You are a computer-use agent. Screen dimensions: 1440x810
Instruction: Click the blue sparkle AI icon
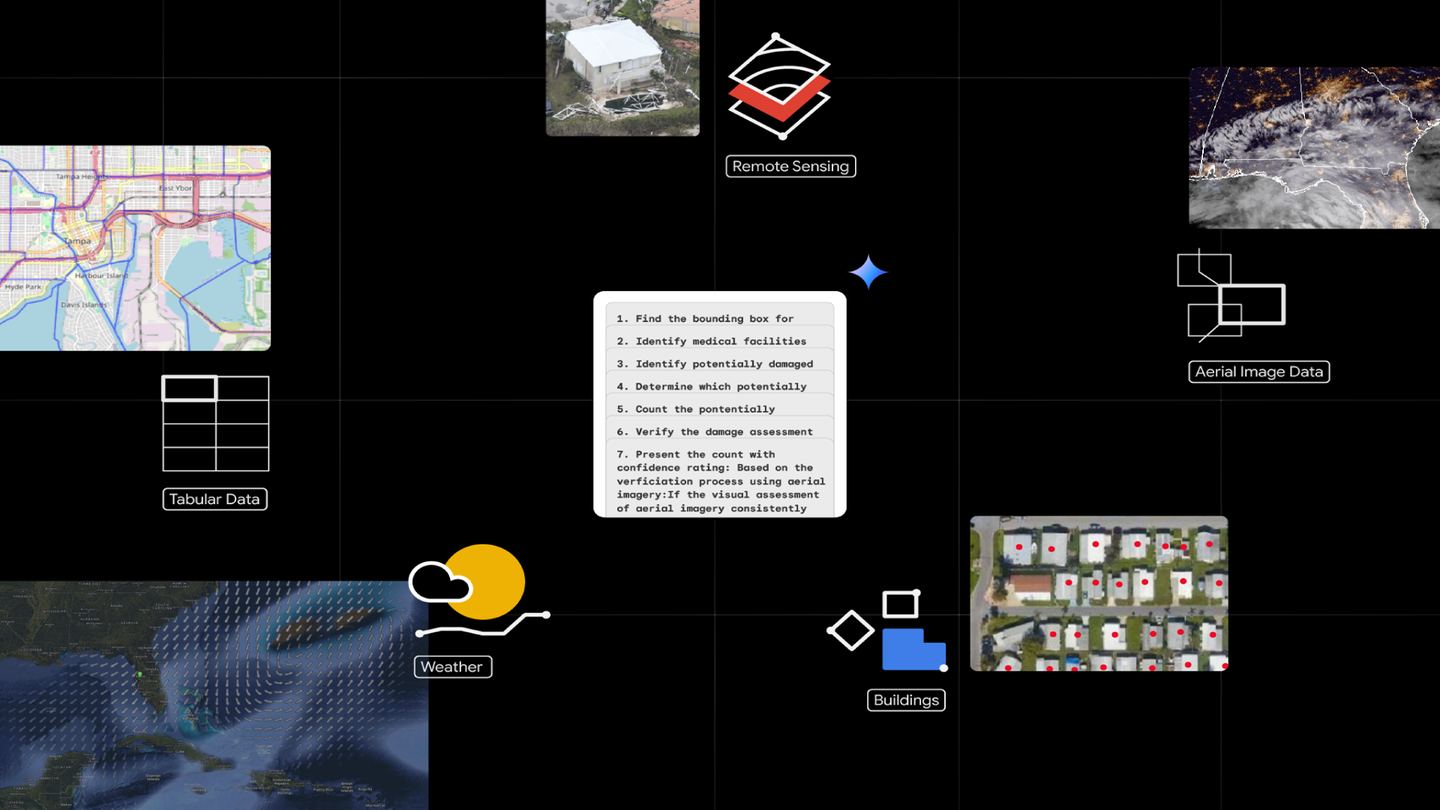click(x=868, y=271)
